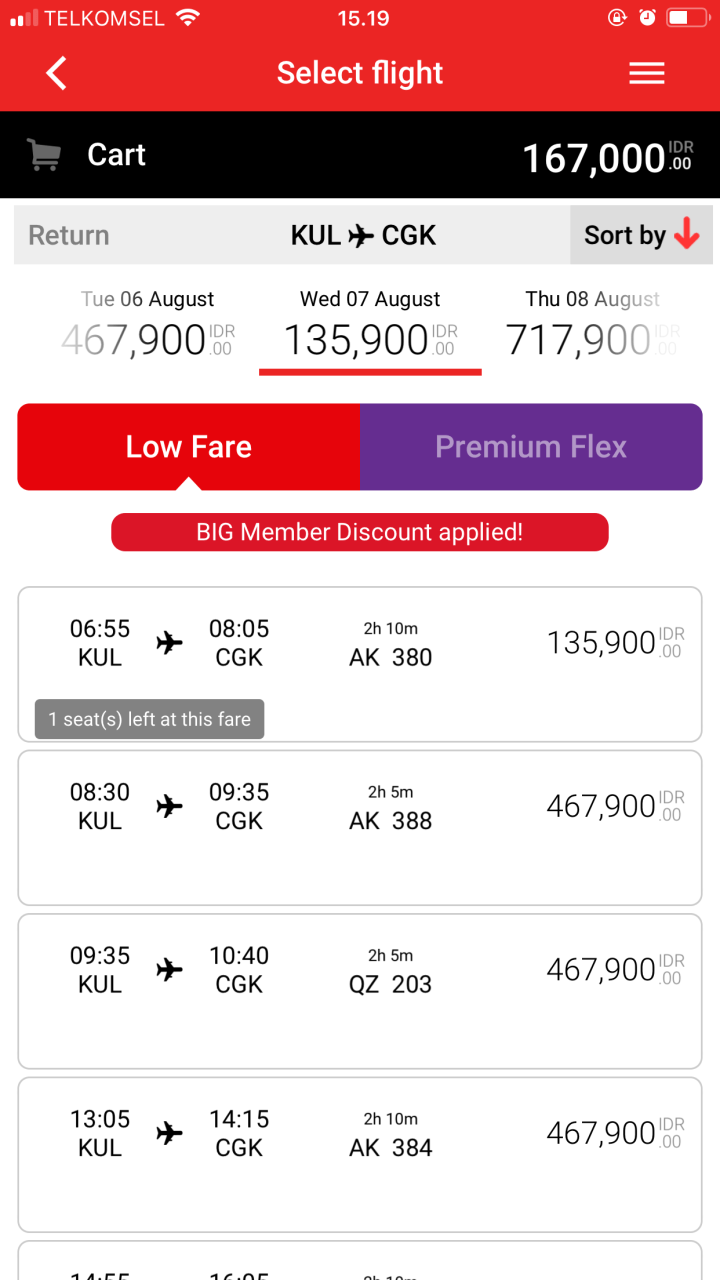
Task: Tap the shopping cart icon
Action: (x=44, y=155)
